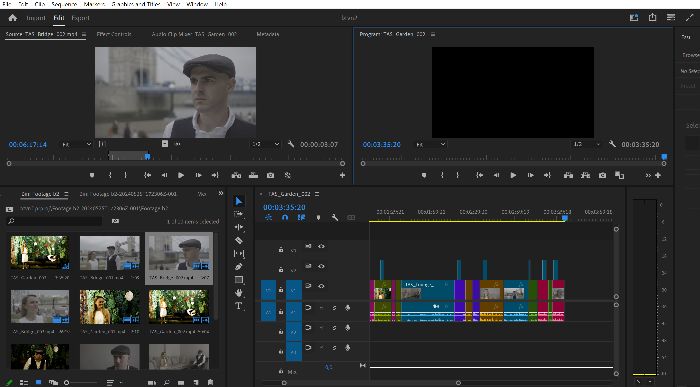This screenshot has width=700, height=387.
Task: Create a new bin in project panel
Action: pyautogui.click(x=181, y=383)
